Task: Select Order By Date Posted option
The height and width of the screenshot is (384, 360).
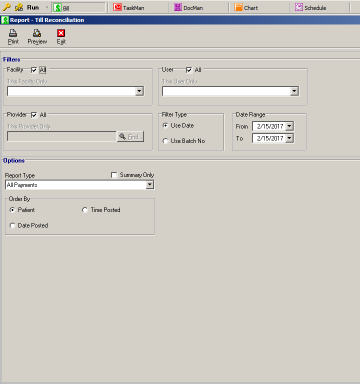Action: pos(12,226)
